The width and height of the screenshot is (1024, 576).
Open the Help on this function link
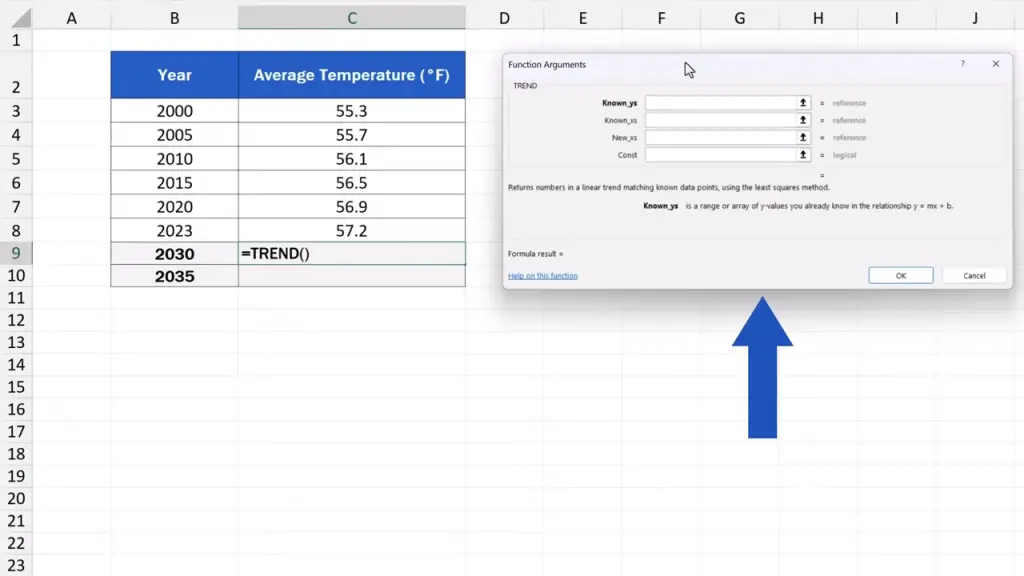coord(542,276)
